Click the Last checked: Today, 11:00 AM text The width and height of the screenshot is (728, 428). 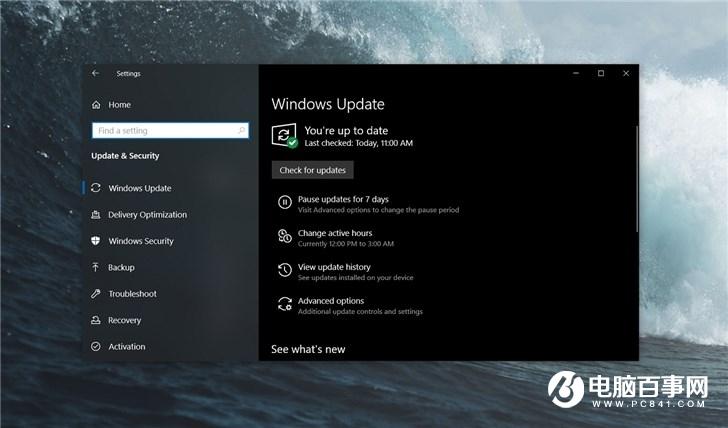pyautogui.click(x=358, y=143)
